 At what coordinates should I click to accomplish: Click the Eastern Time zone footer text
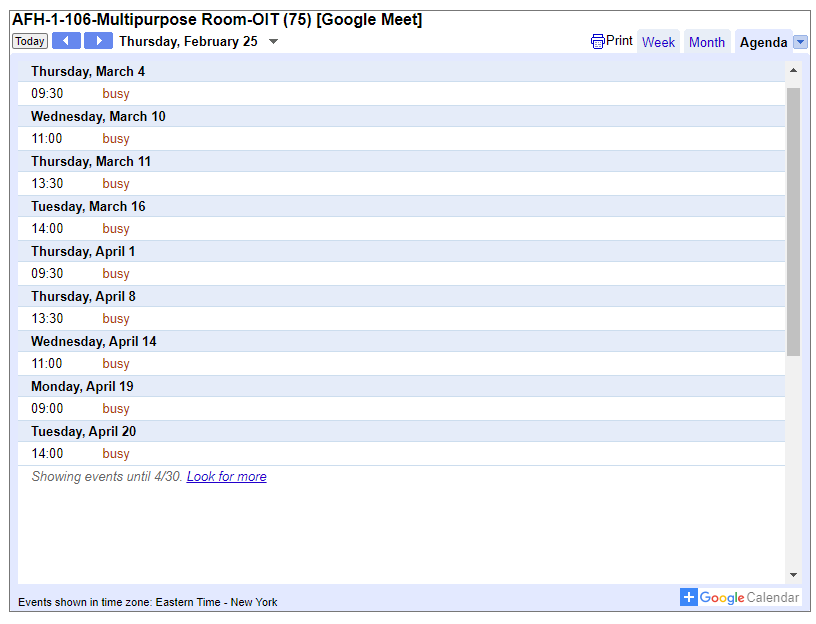pos(148,602)
